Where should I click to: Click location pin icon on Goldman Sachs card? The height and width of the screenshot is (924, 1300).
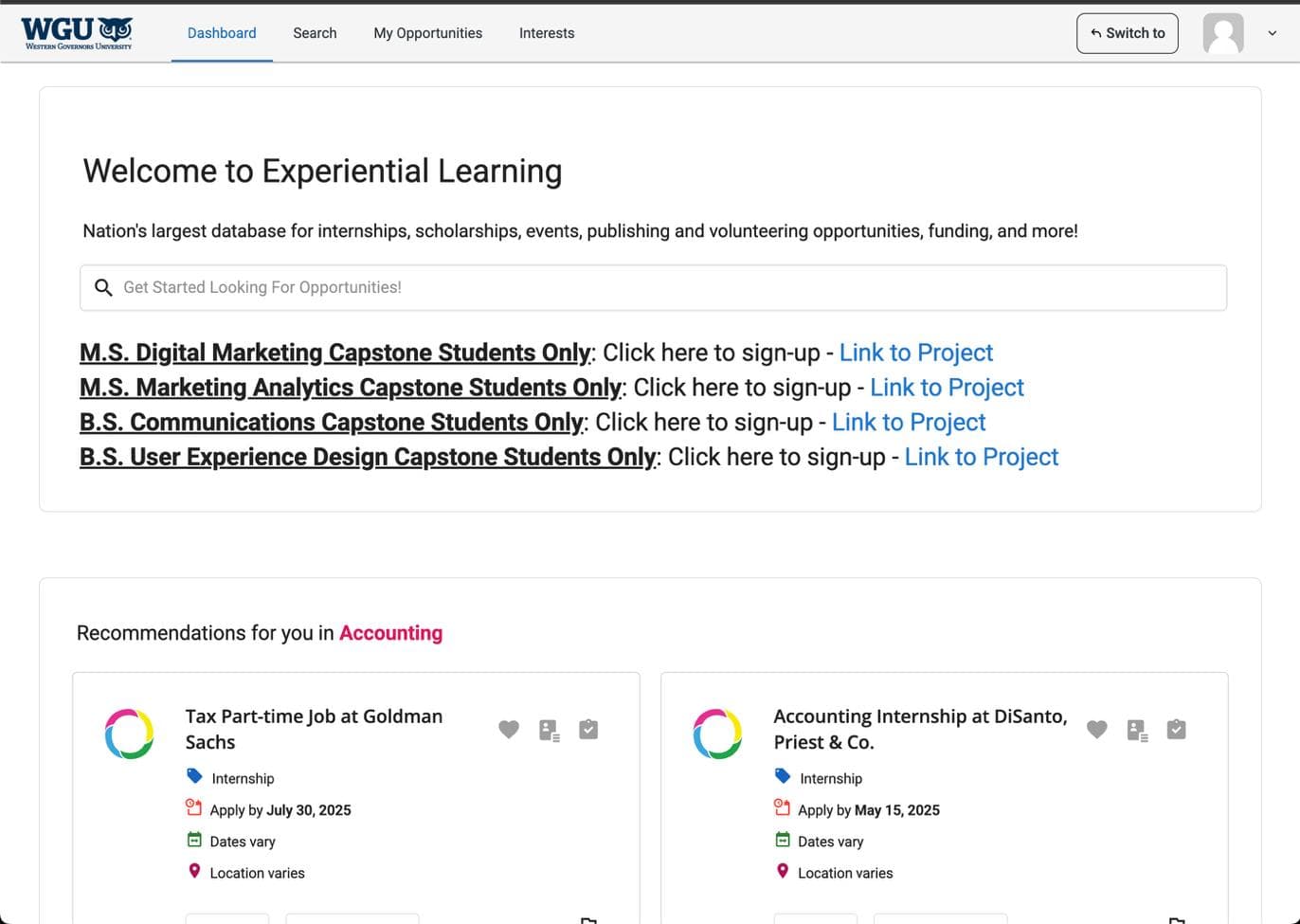tap(194, 871)
